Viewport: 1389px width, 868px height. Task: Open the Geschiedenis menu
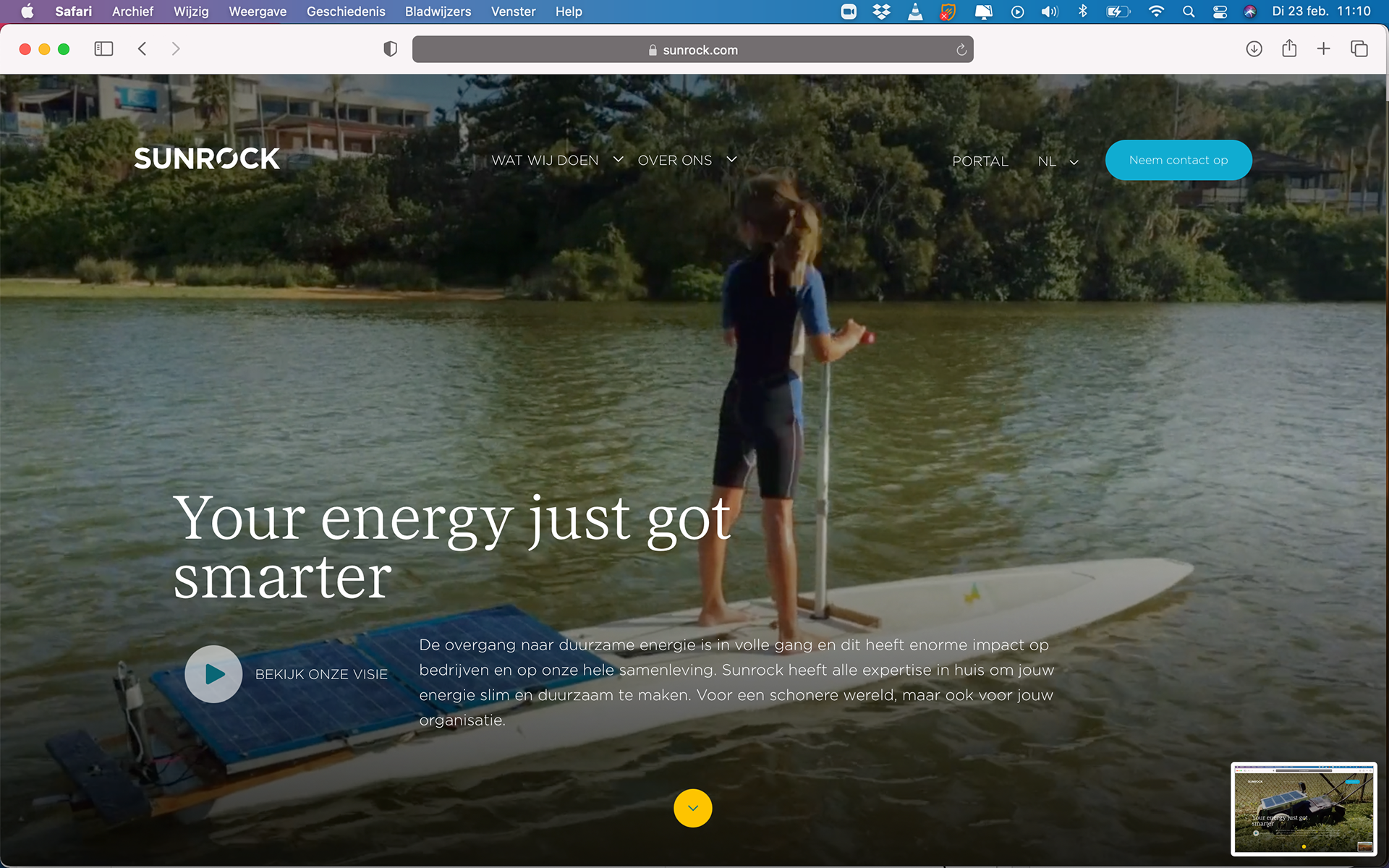point(346,12)
